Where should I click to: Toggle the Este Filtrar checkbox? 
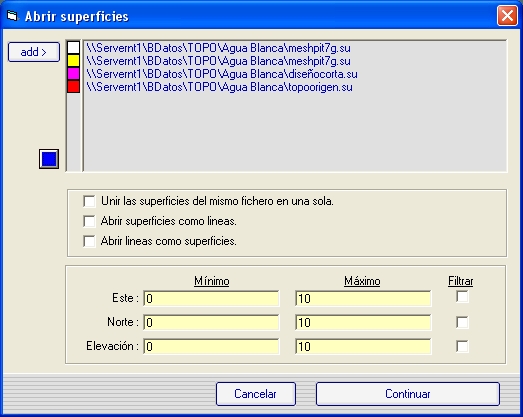point(462,297)
